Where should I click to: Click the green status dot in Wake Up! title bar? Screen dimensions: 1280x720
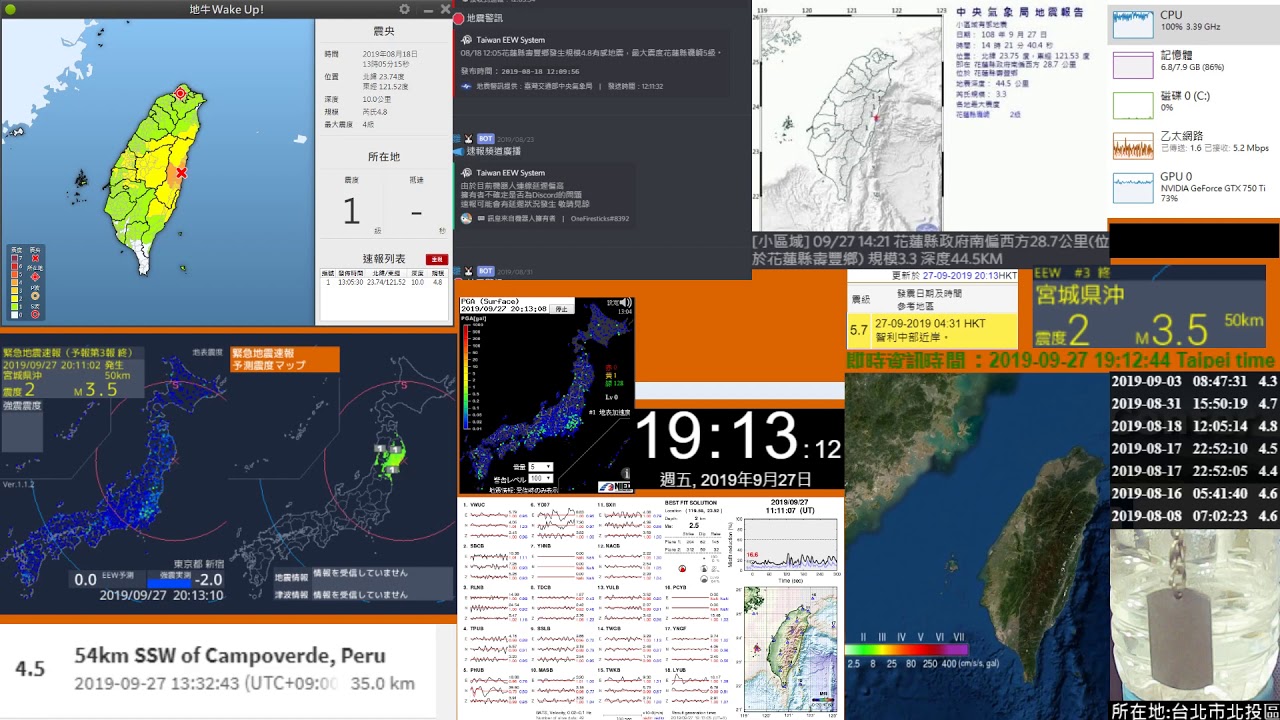[12, 9]
